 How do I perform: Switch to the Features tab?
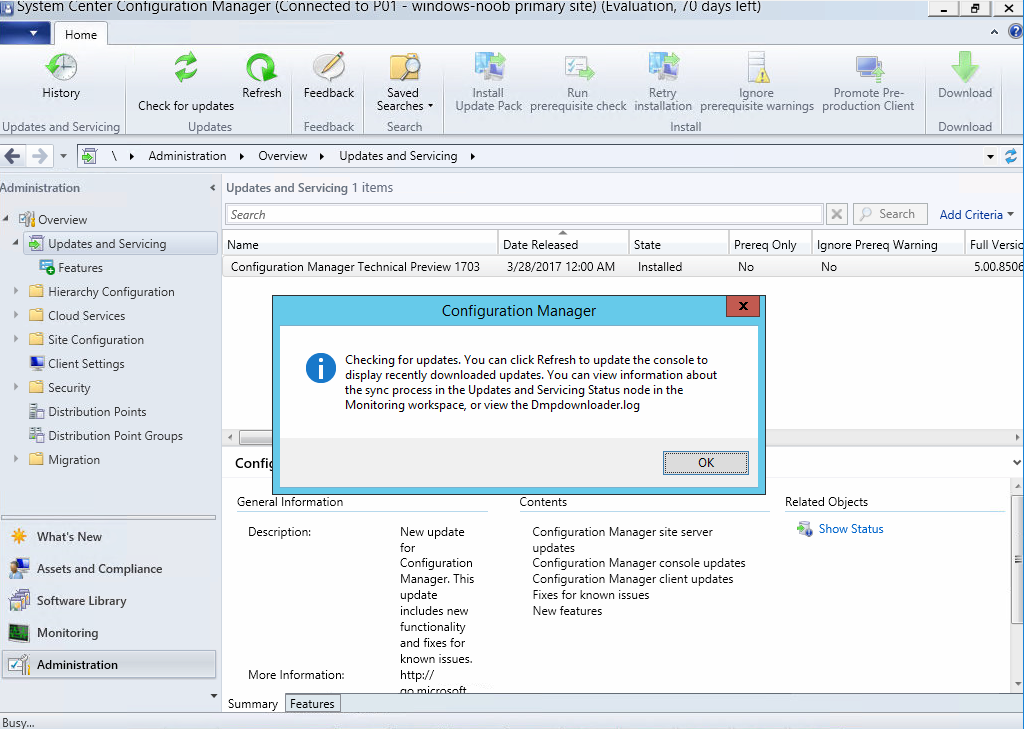pyautogui.click(x=312, y=704)
